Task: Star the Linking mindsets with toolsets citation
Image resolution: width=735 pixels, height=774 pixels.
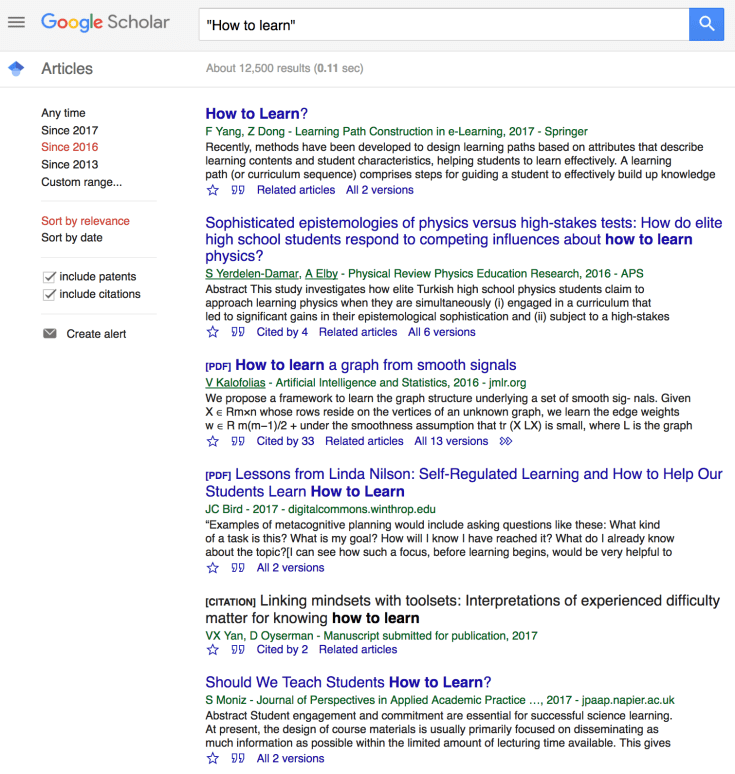Action: point(213,650)
